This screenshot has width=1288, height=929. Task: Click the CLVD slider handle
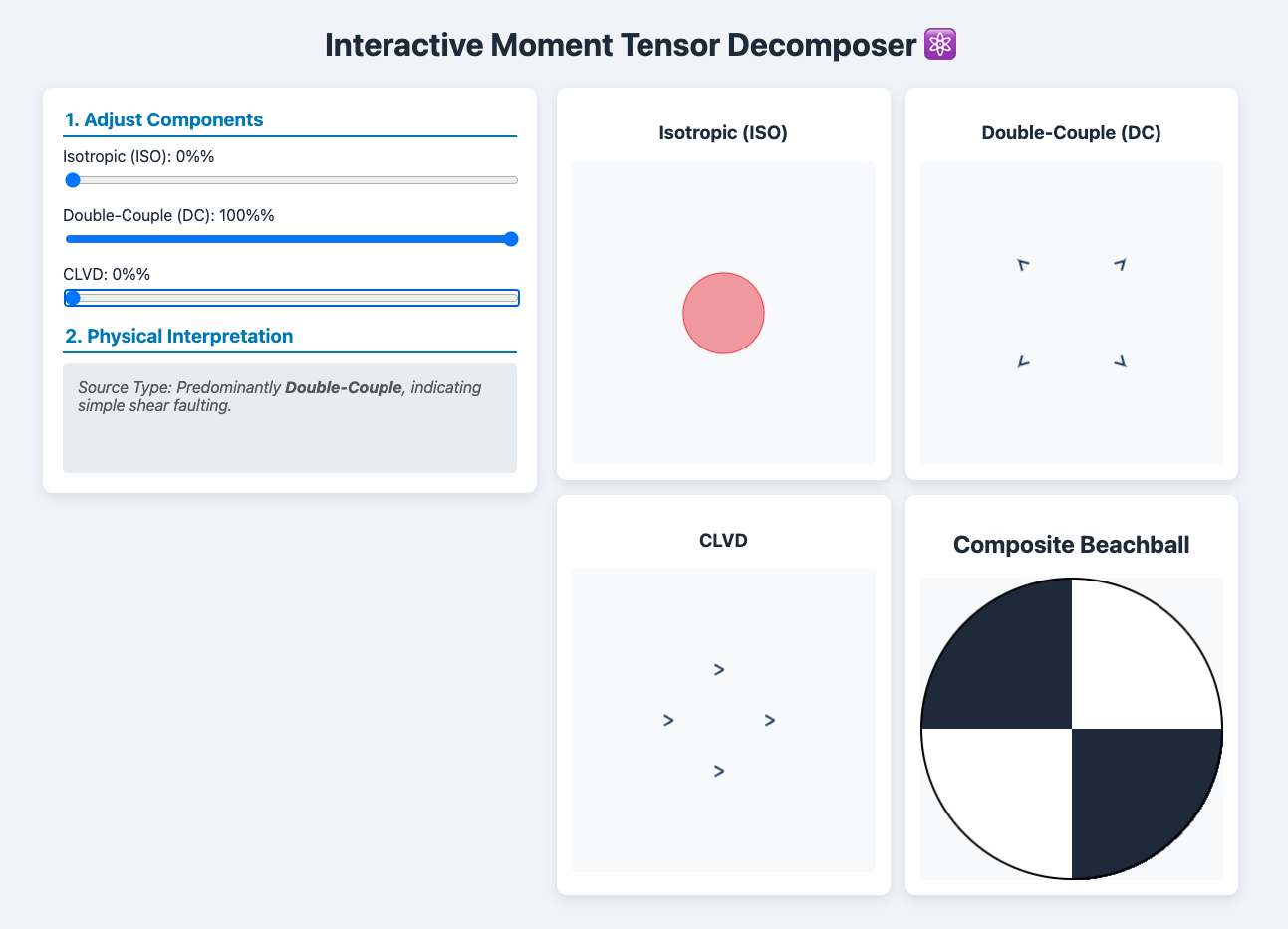(x=73, y=298)
